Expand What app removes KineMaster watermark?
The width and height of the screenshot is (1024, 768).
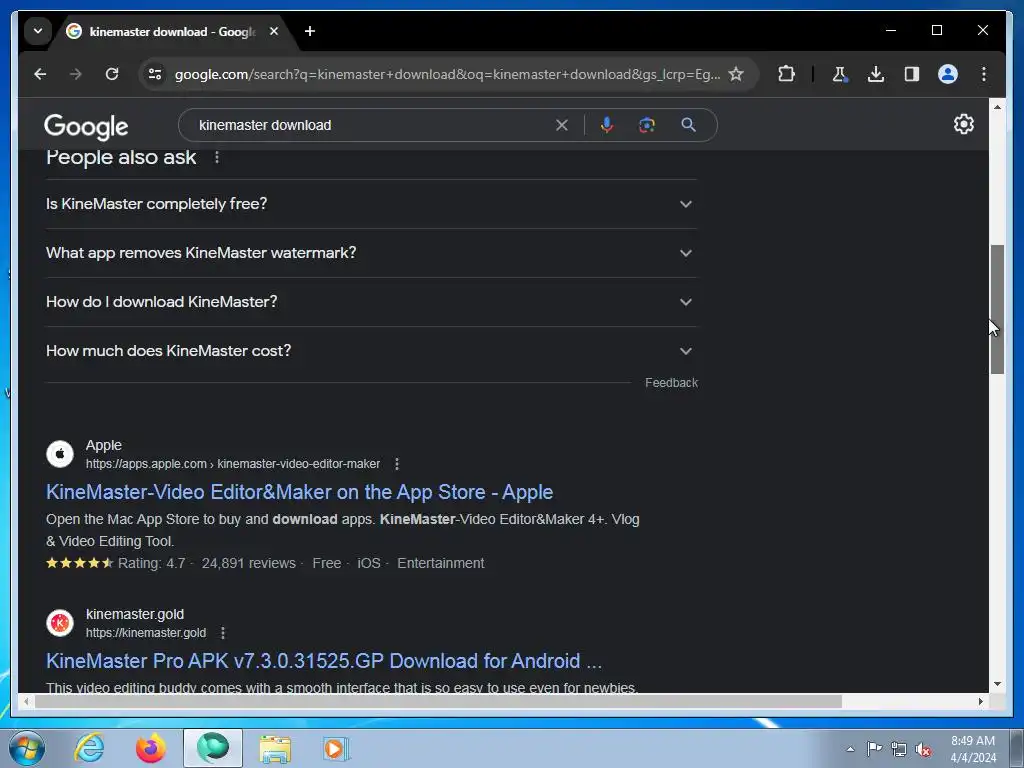coord(371,253)
